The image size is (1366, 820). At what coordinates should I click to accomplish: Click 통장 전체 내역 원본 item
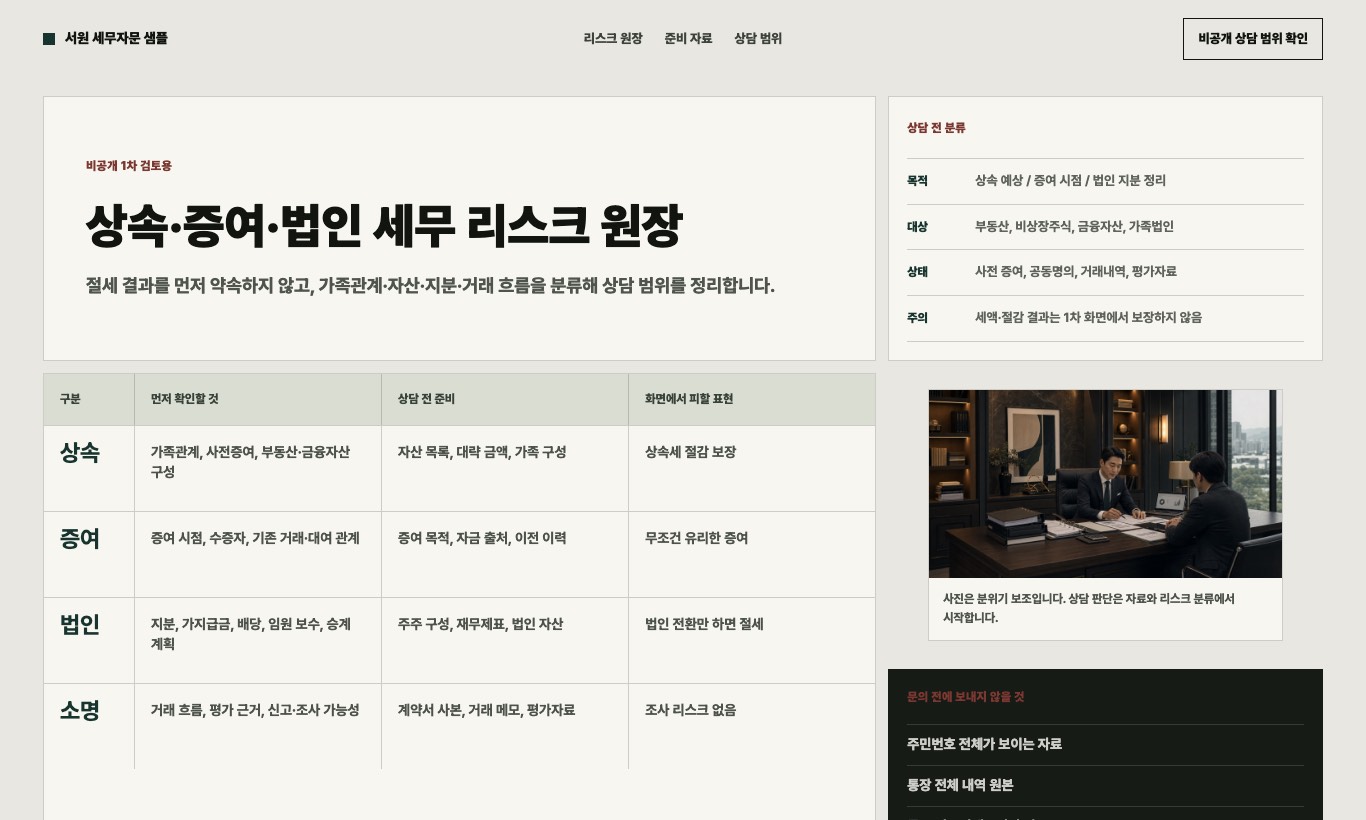(x=960, y=785)
